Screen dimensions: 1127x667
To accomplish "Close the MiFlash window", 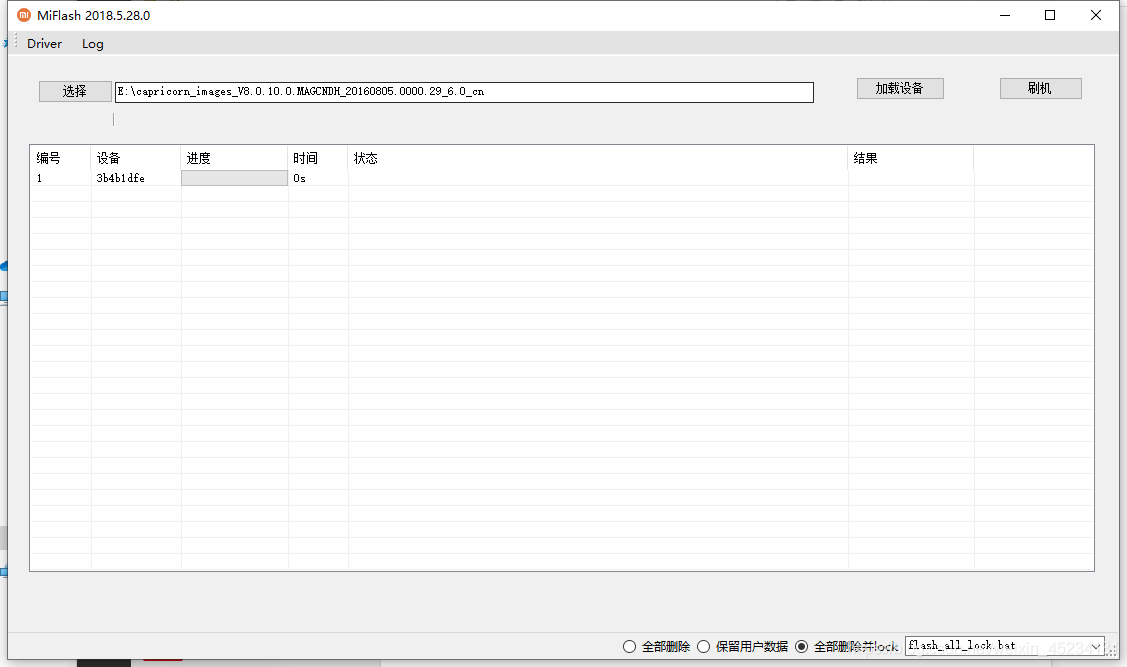I will 1095,15.
